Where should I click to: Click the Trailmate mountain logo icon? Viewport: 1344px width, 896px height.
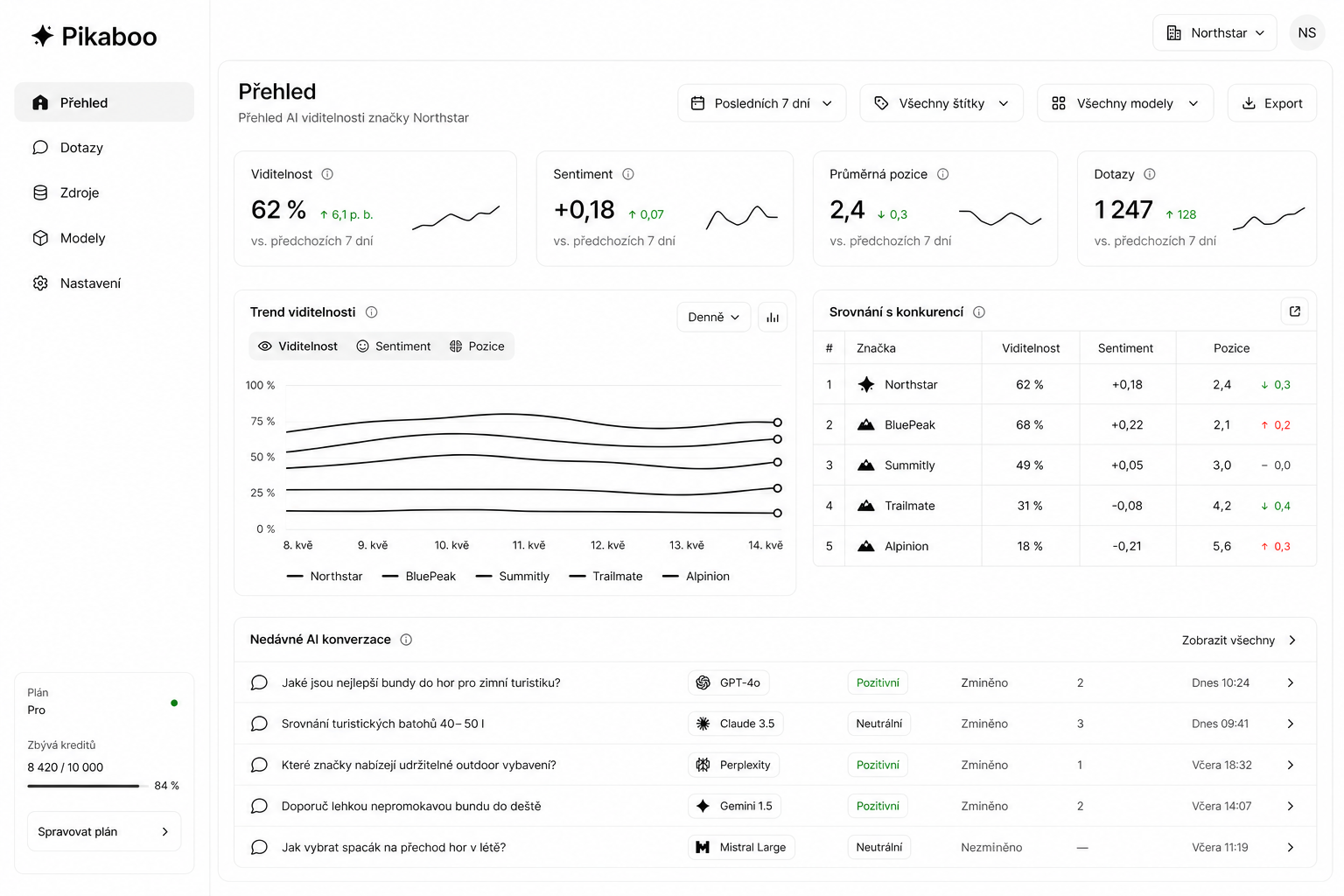pyautogui.click(x=866, y=505)
